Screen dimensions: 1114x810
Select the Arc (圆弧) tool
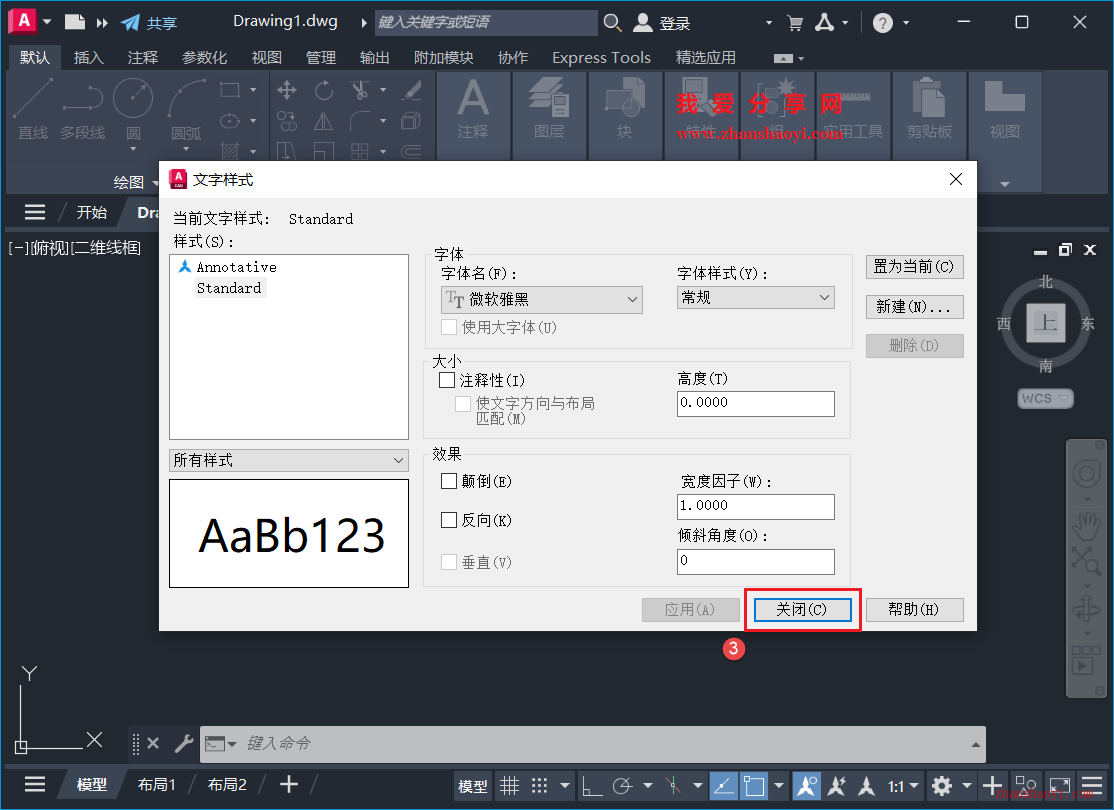(x=186, y=109)
